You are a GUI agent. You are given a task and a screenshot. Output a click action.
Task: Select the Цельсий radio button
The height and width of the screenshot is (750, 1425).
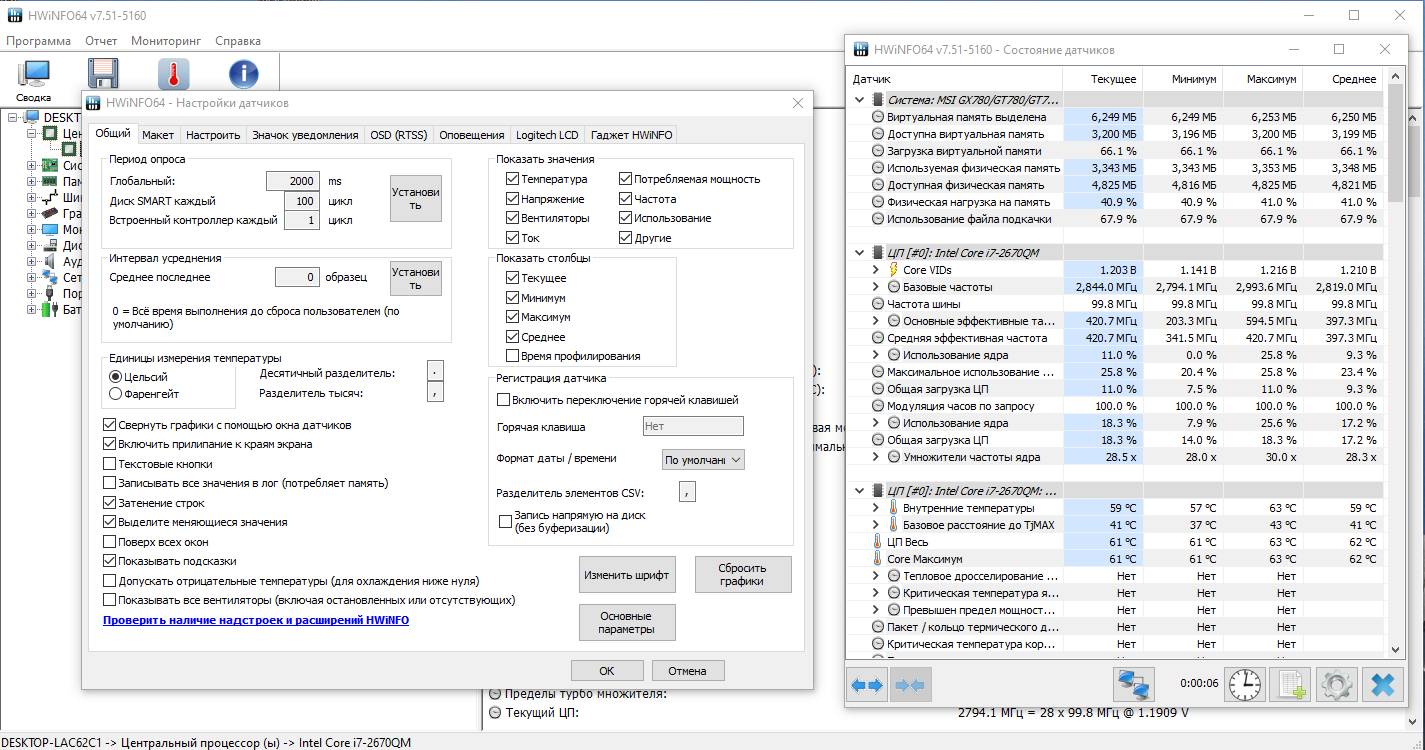point(115,377)
